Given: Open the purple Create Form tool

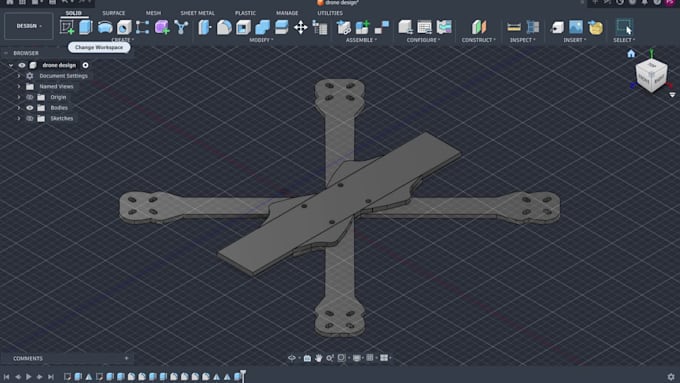Looking at the screenshot, I should pyautogui.click(x=162, y=27).
